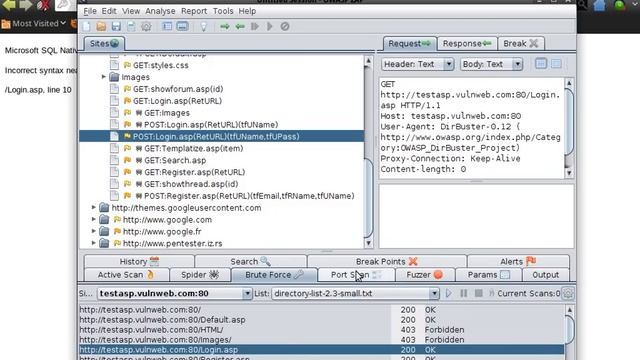Click the first request view icon beside Body: Text
The height and width of the screenshot is (360, 640).
[541, 64]
